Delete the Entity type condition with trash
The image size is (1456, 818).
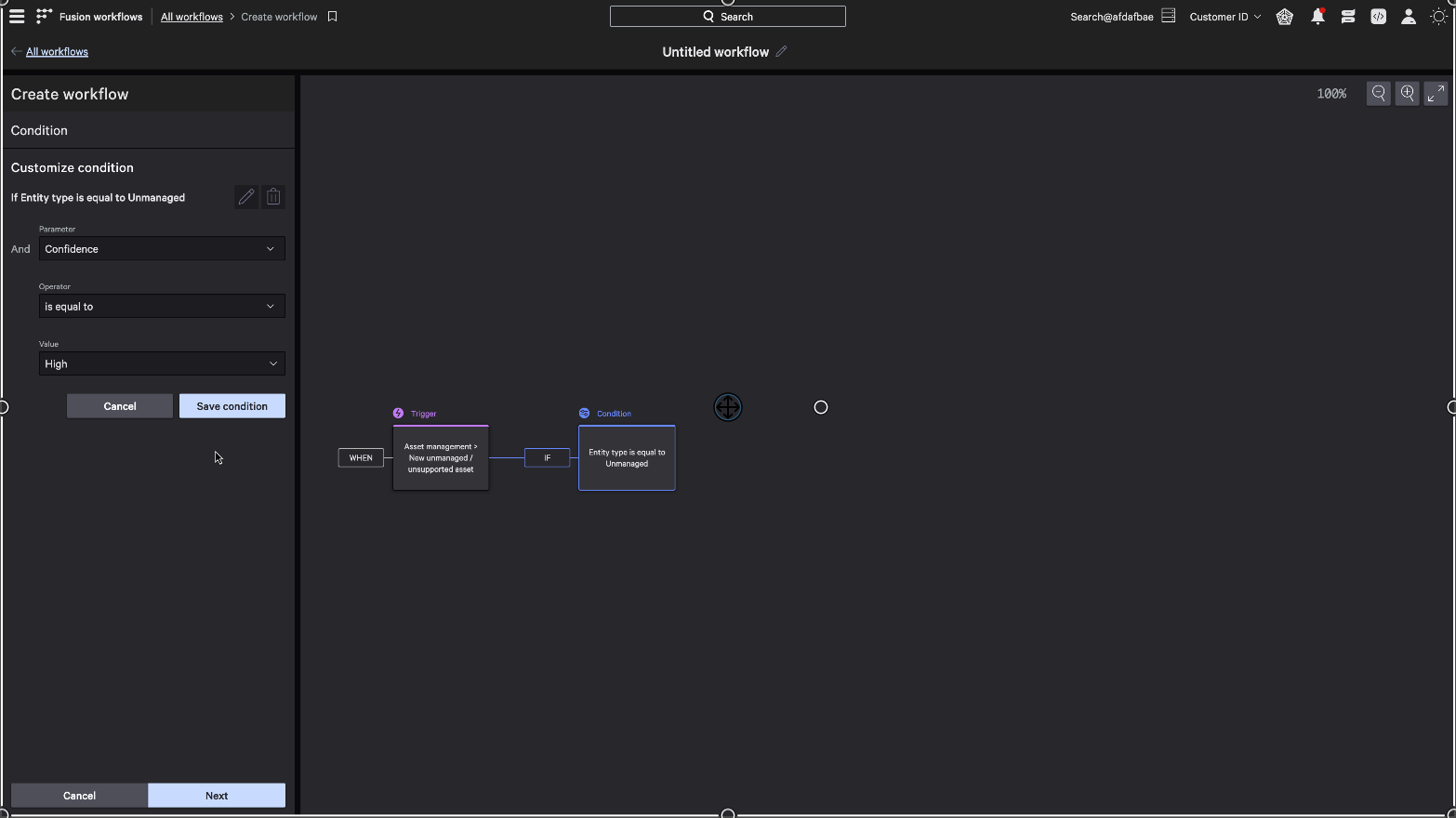coord(273,197)
